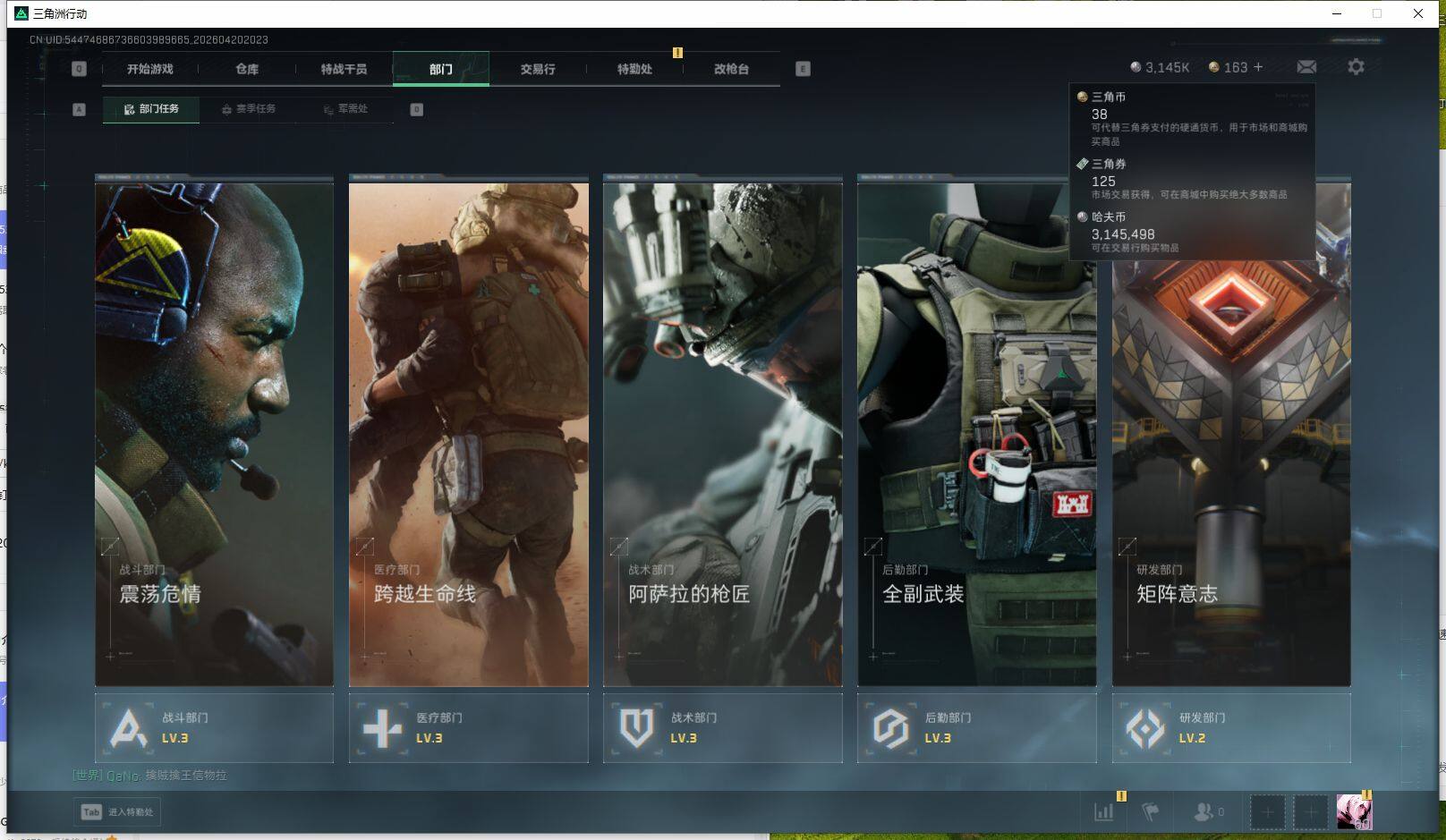This screenshot has height=840, width=1446.
Task: Click the plus icon beside 163 currency
Action: (x=1258, y=67)
